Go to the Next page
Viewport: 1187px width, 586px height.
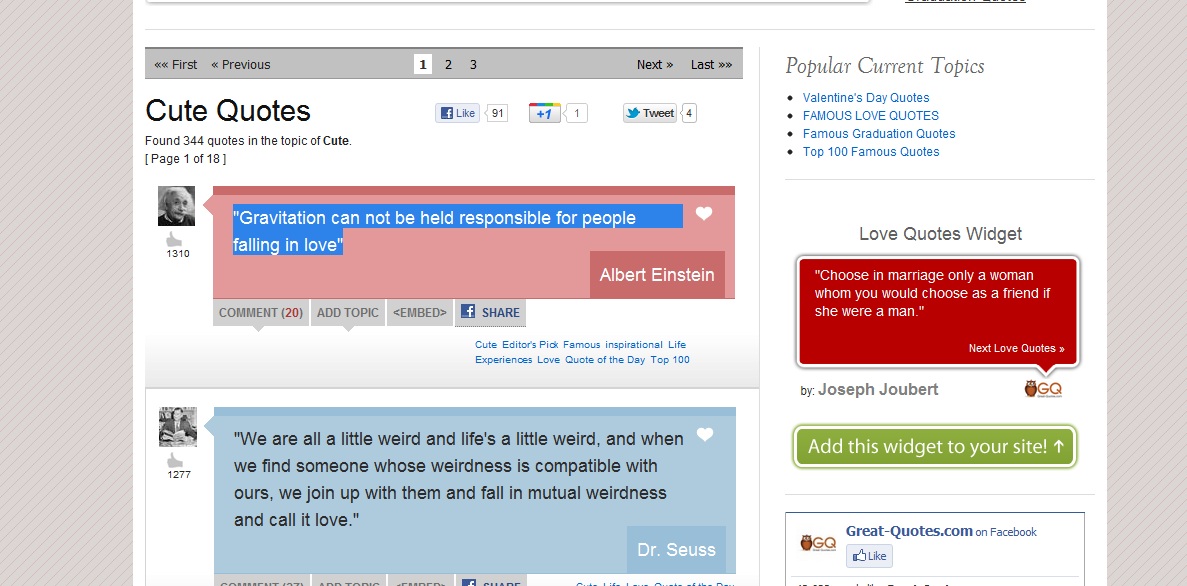tap(655, 64)
